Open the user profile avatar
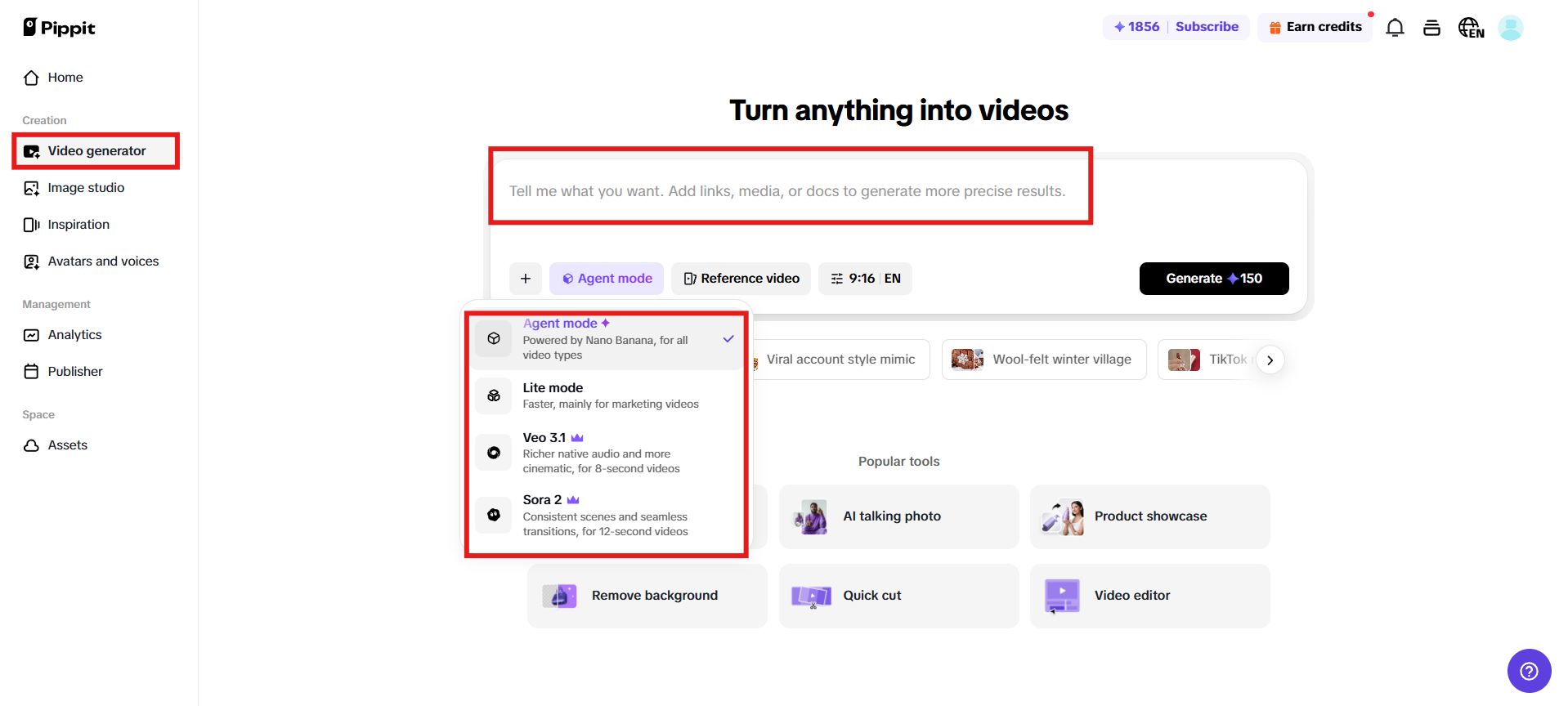This screenshot has width=1568, height=706. tap(1510, 28)
